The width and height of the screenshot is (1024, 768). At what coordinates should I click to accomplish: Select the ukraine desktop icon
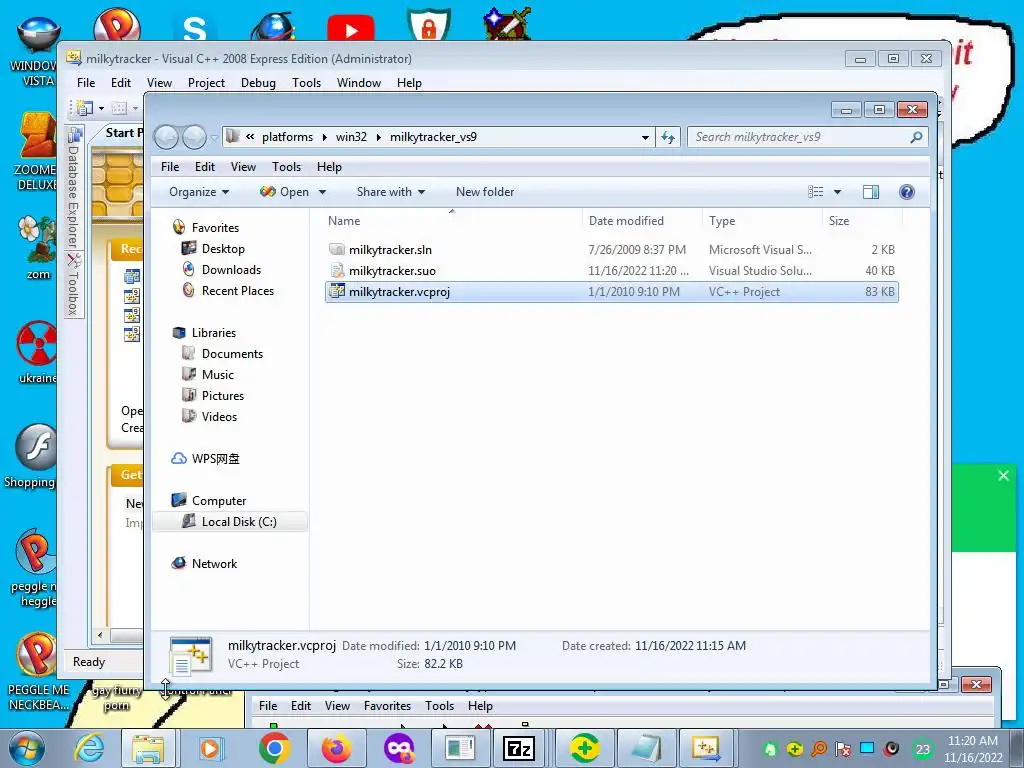37,353
